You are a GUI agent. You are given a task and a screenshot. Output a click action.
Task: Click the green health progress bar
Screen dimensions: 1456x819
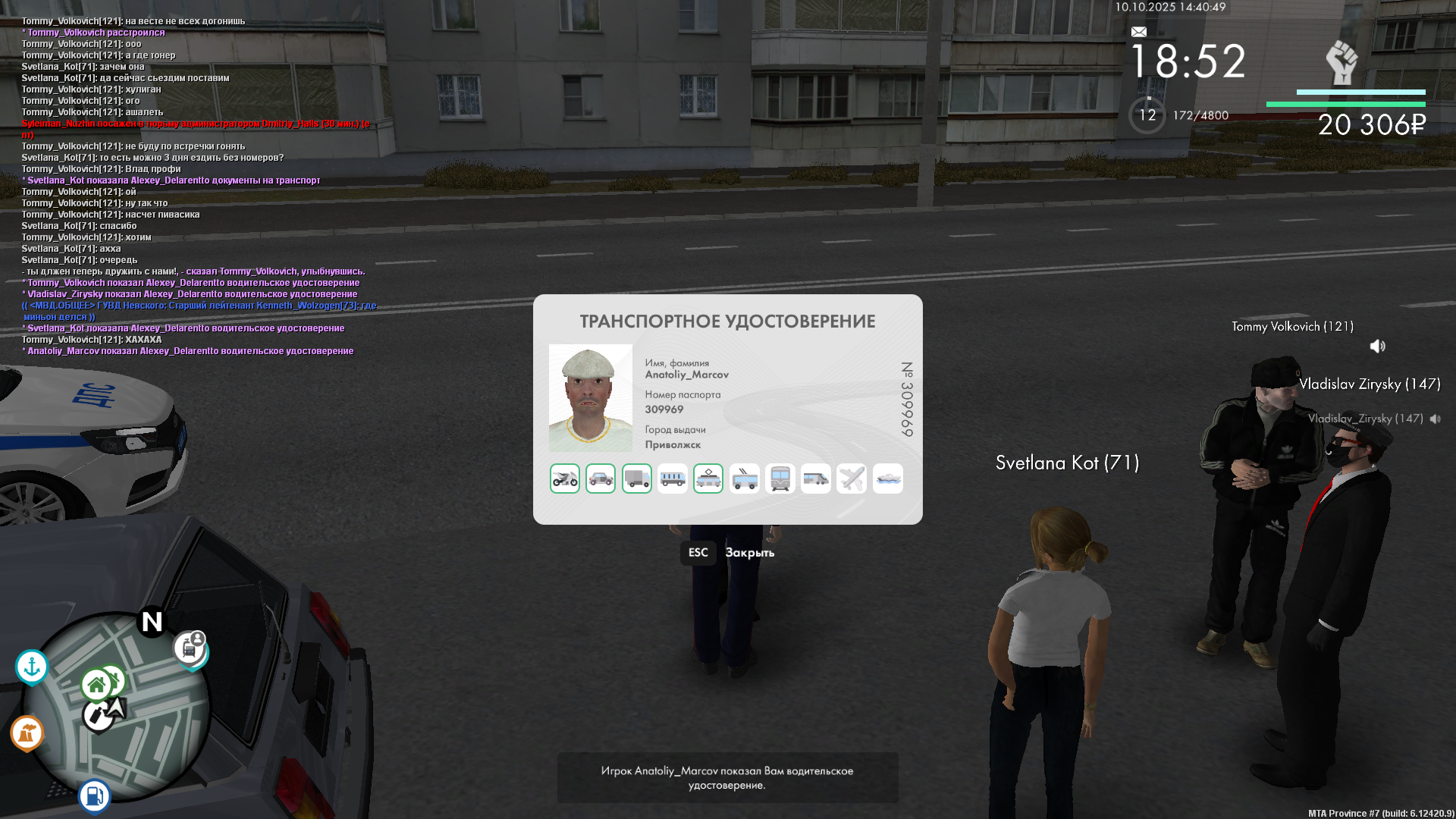(x=1345, y=105)
